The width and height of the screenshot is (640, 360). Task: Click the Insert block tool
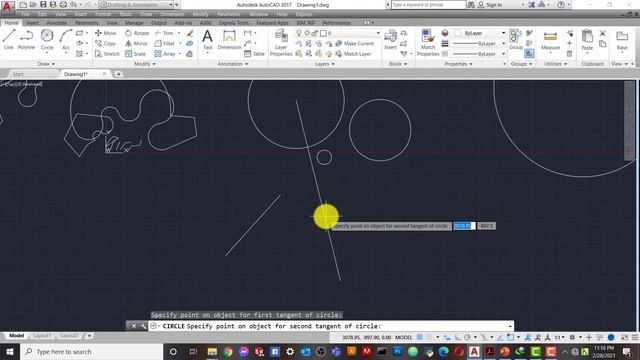[x=390, y=40]
